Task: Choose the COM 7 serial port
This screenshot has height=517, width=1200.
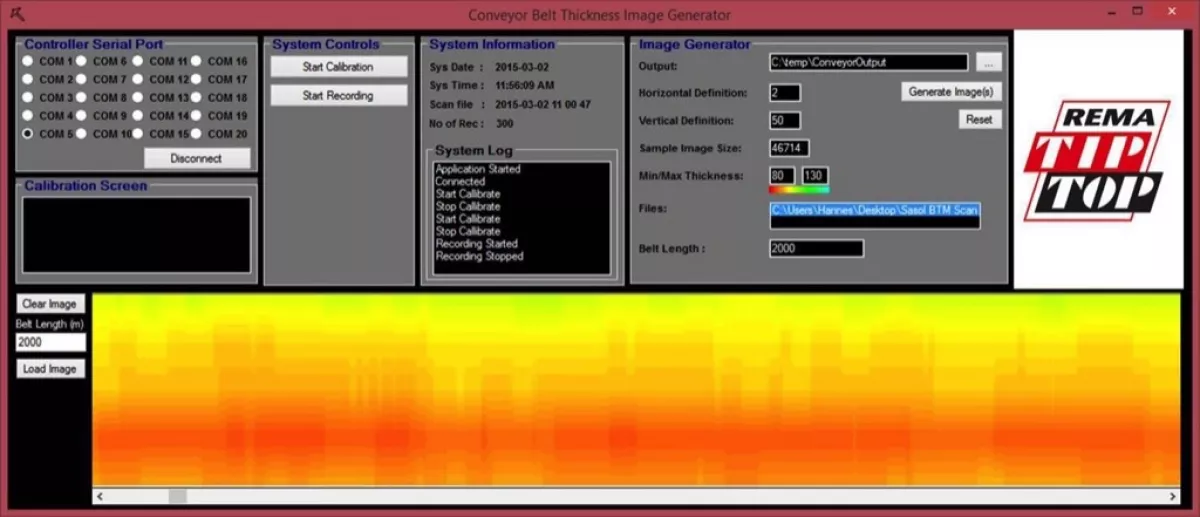Action: (82, 80)
